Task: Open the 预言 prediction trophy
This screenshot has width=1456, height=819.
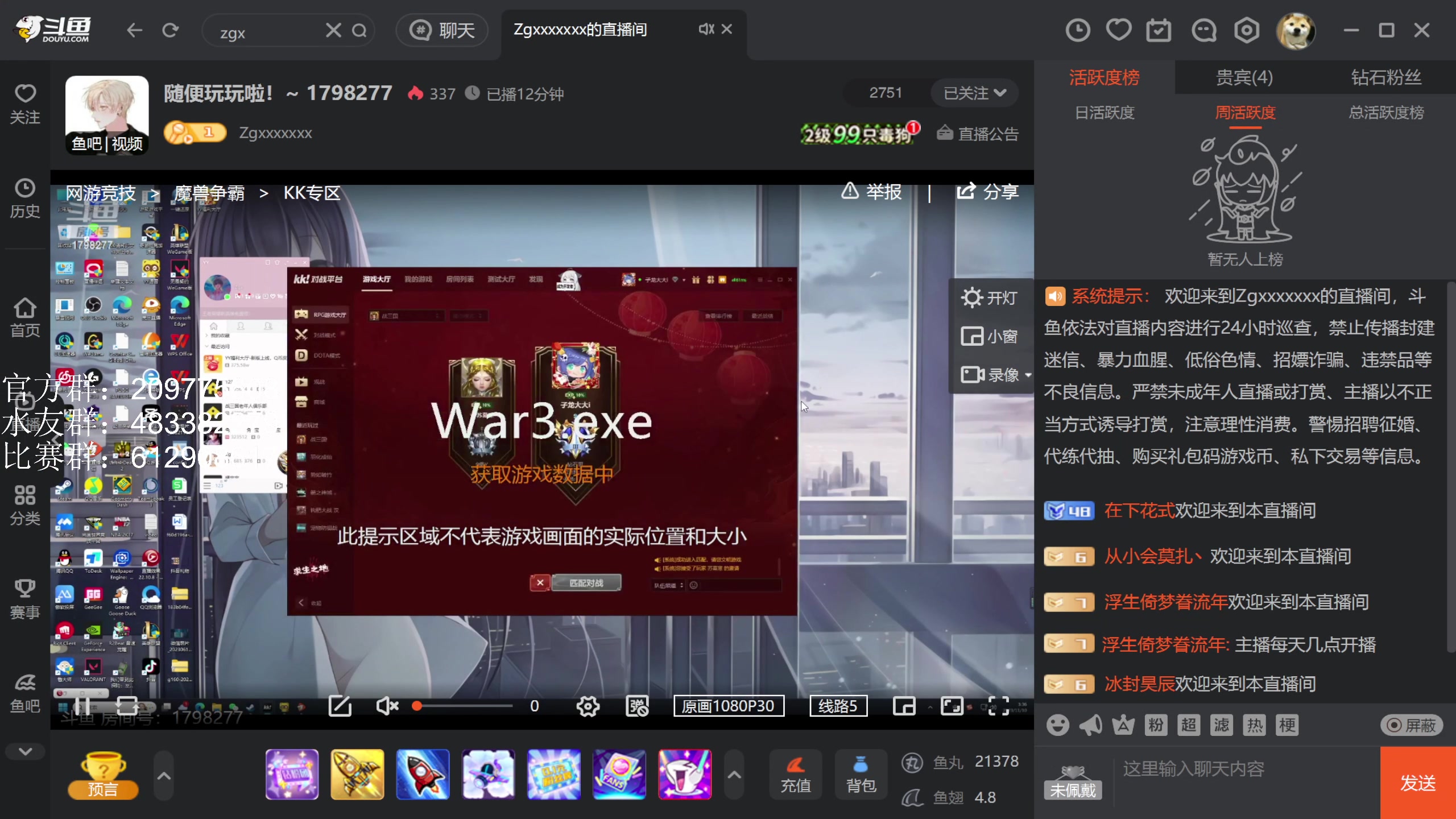Action: click(x=102, y=775)
